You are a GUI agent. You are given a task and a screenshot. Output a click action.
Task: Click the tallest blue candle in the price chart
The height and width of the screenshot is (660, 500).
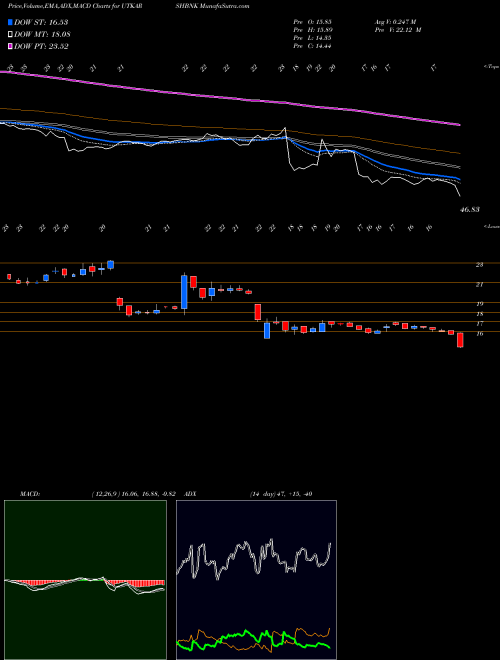184,292
